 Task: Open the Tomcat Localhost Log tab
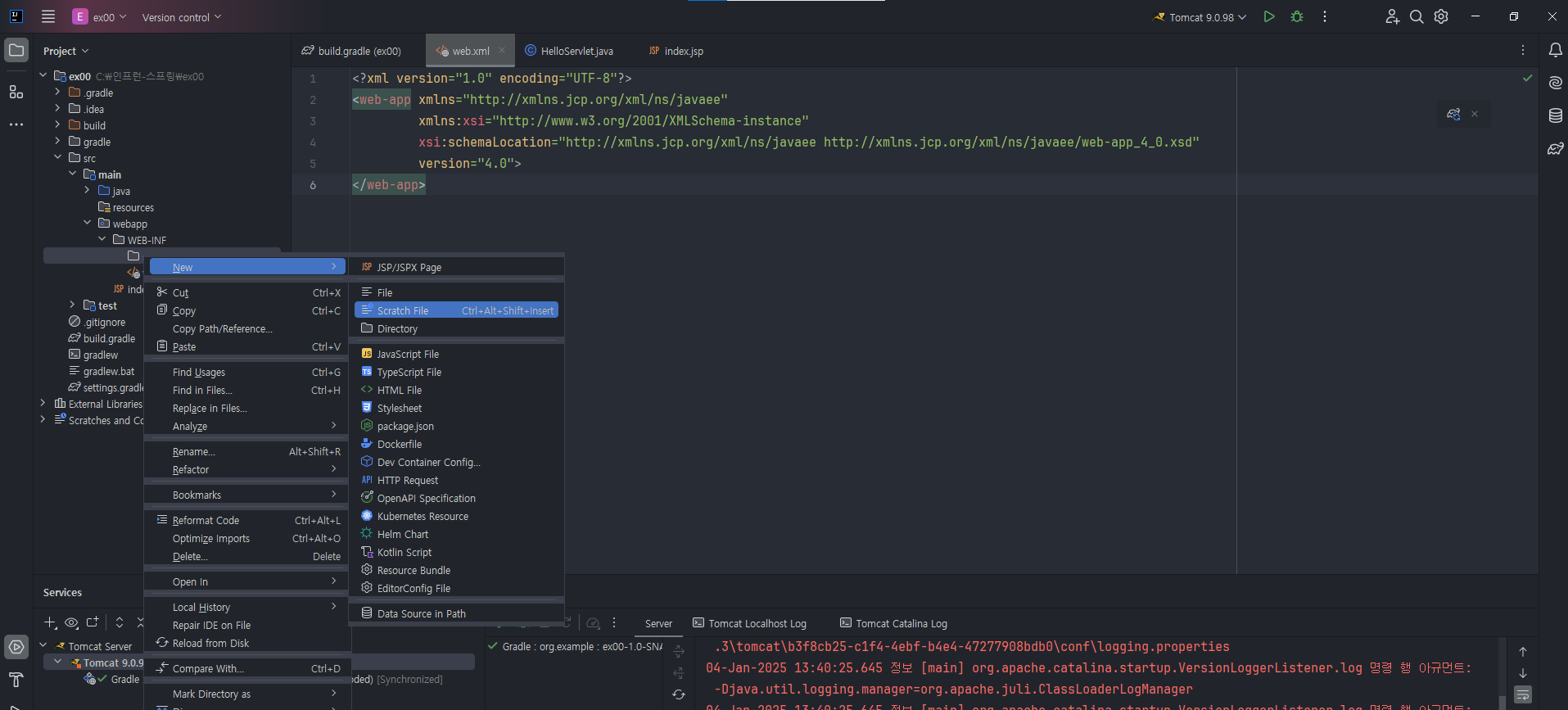point(750,623)
